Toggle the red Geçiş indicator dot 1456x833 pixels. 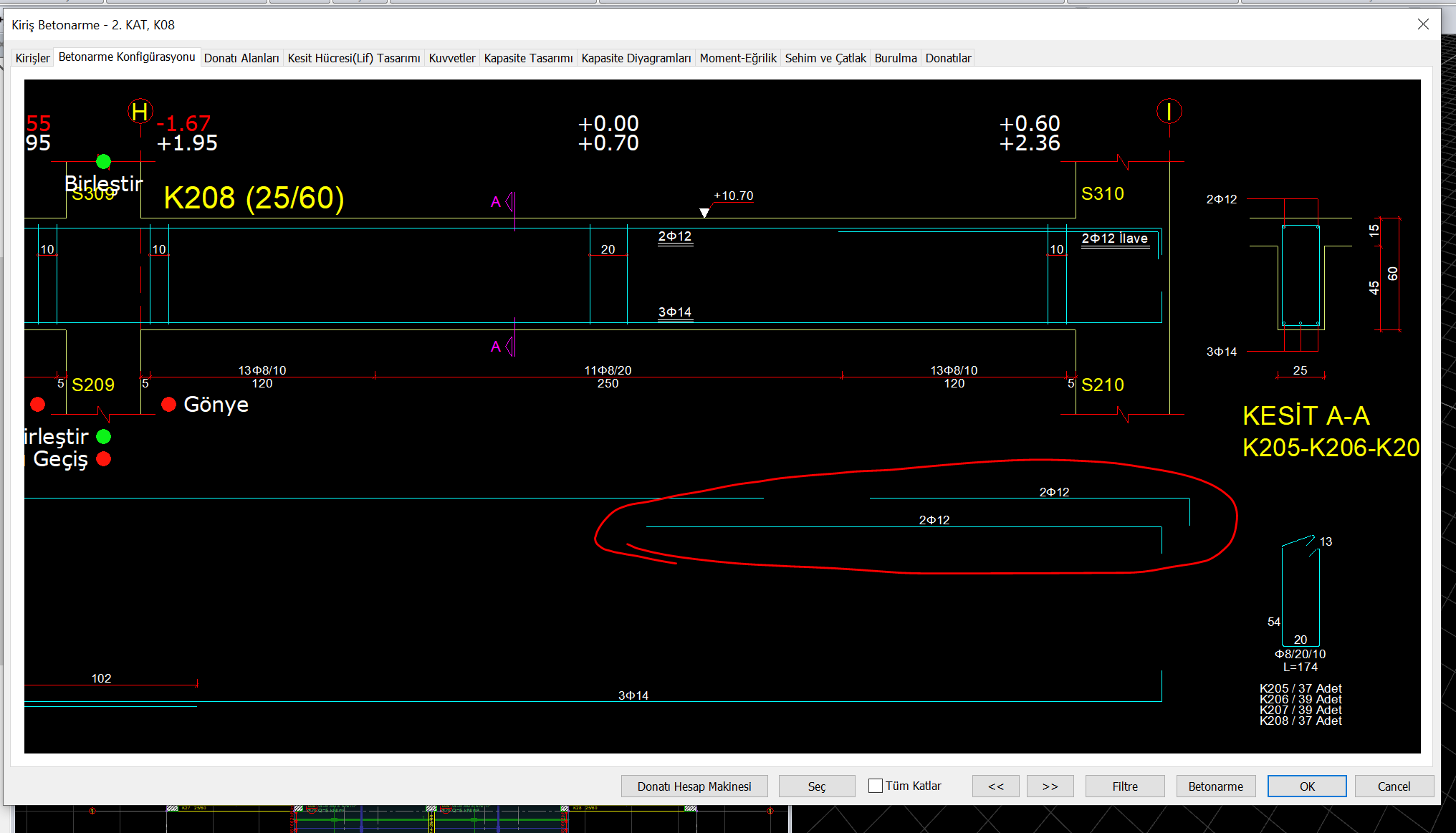point(104,459)
